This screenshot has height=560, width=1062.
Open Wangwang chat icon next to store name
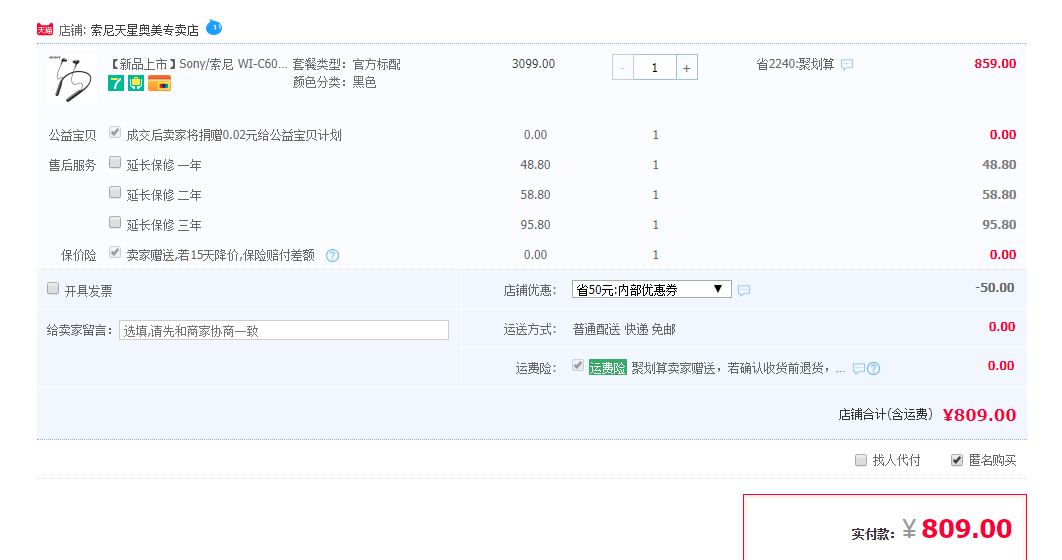pyautogui.click(x=213, y=28)
